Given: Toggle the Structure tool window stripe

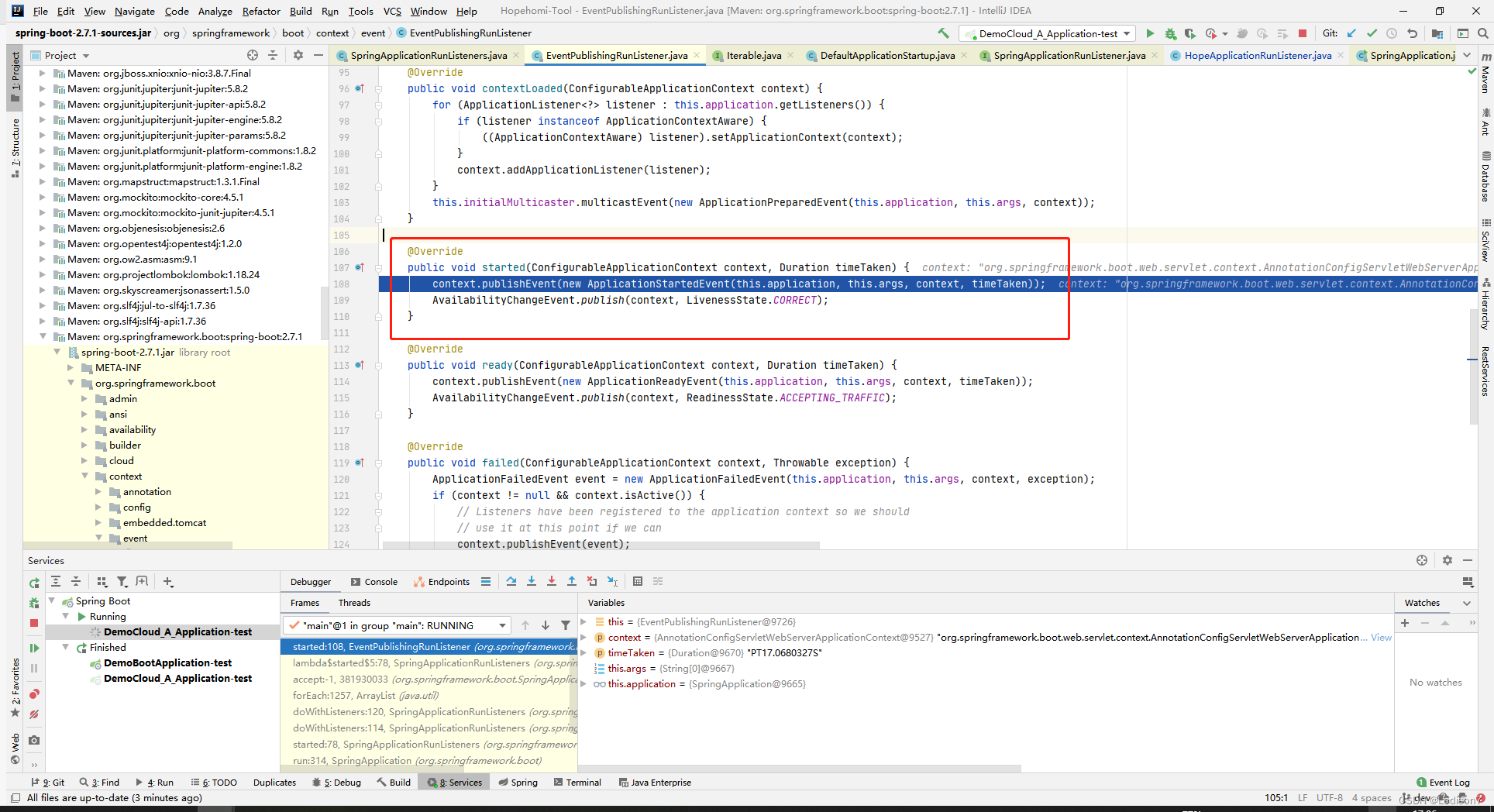Looking at the screenshot, I should click(x=15, y=149).
